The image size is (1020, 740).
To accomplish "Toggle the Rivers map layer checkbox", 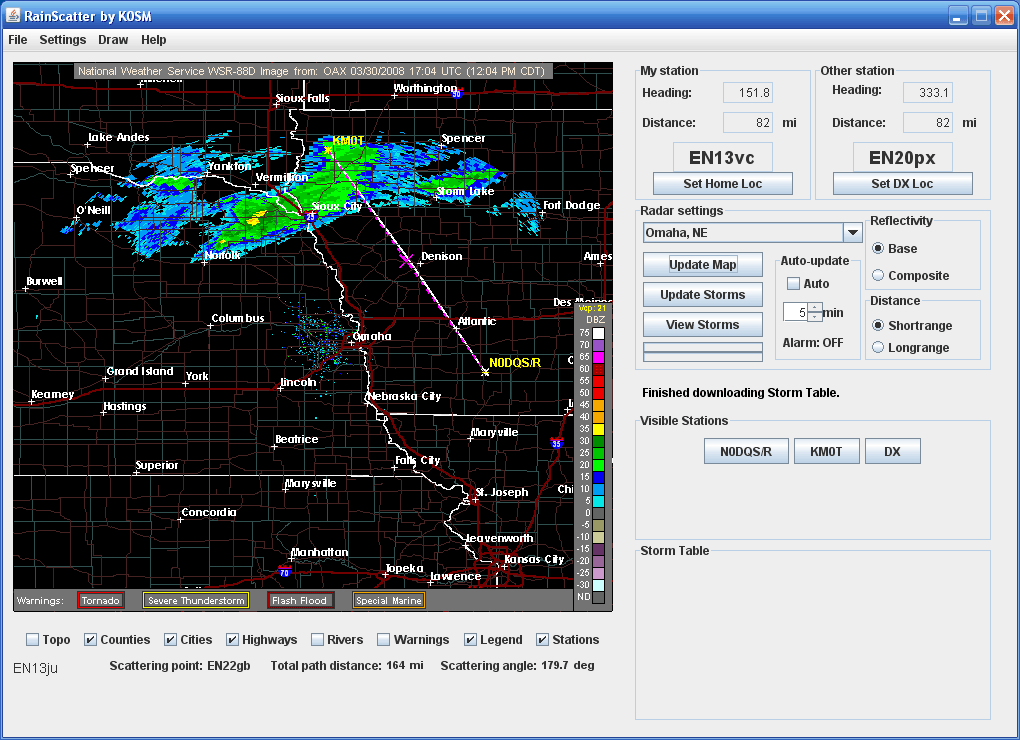I will (317, 640).
